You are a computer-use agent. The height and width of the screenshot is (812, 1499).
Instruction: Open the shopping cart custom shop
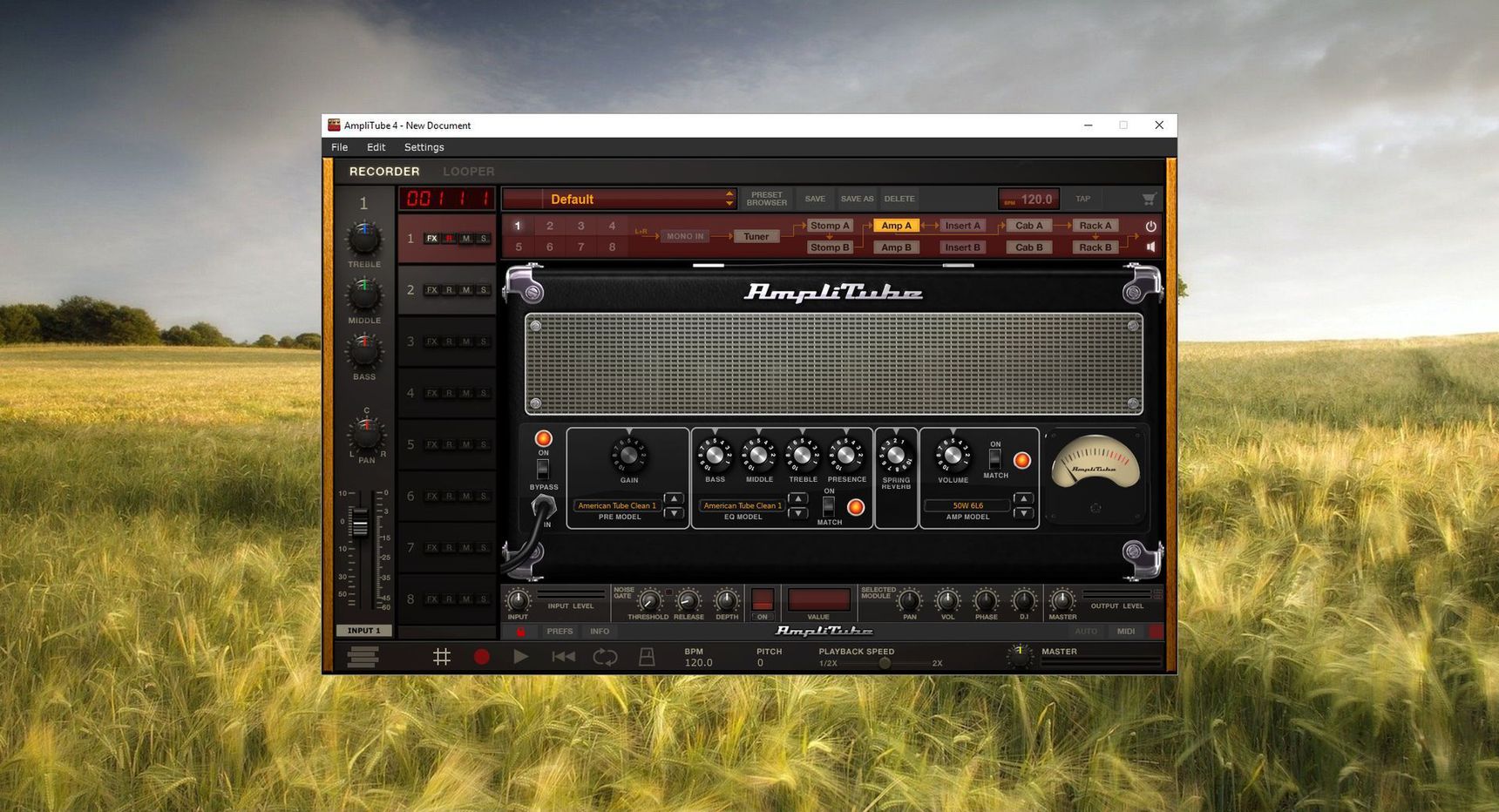pyautogui.click(x=1149, y=199)
